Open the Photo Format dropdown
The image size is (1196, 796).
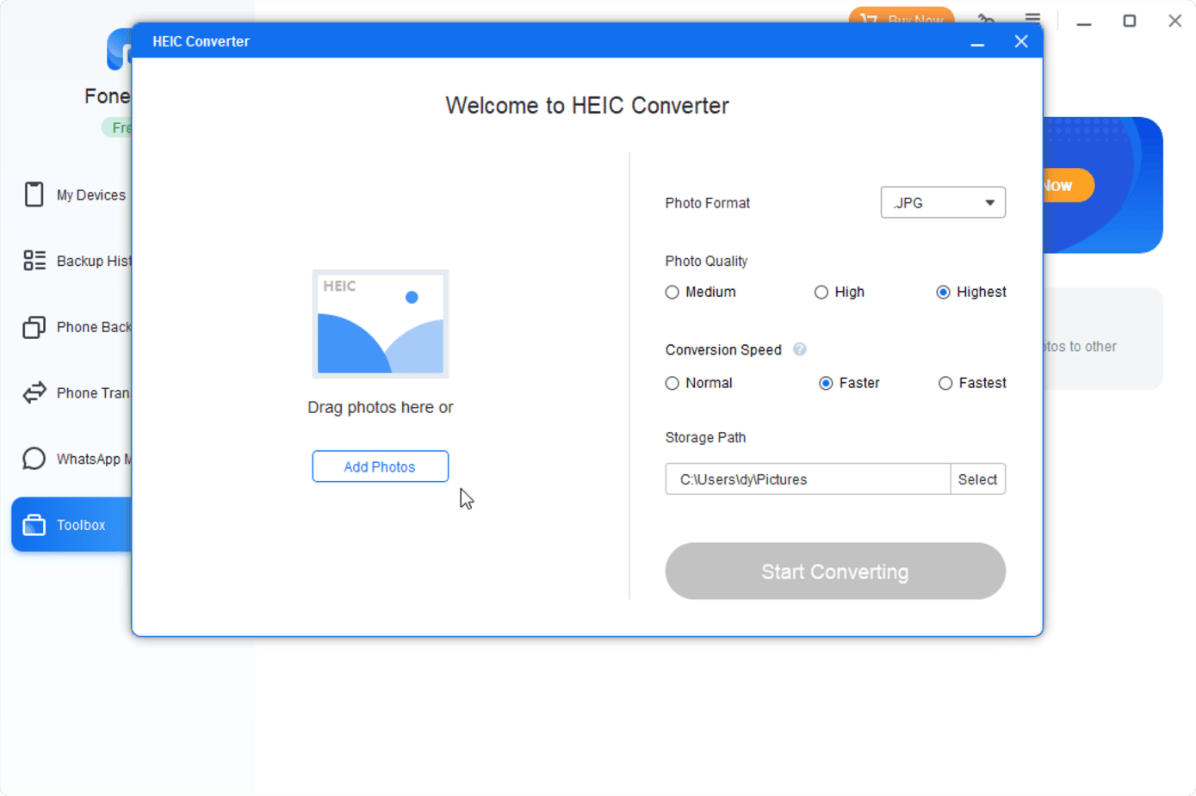pos(942,203)
